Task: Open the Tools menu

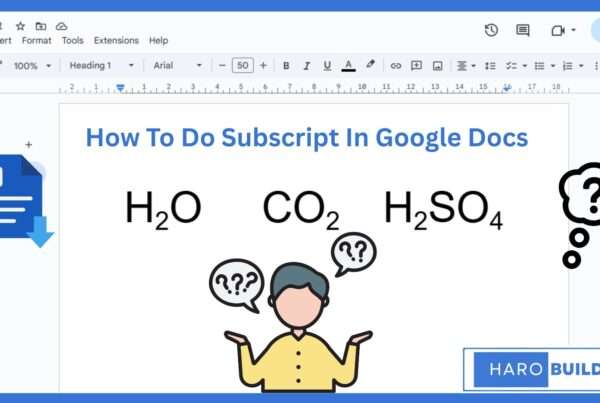Action: point(73,40)
